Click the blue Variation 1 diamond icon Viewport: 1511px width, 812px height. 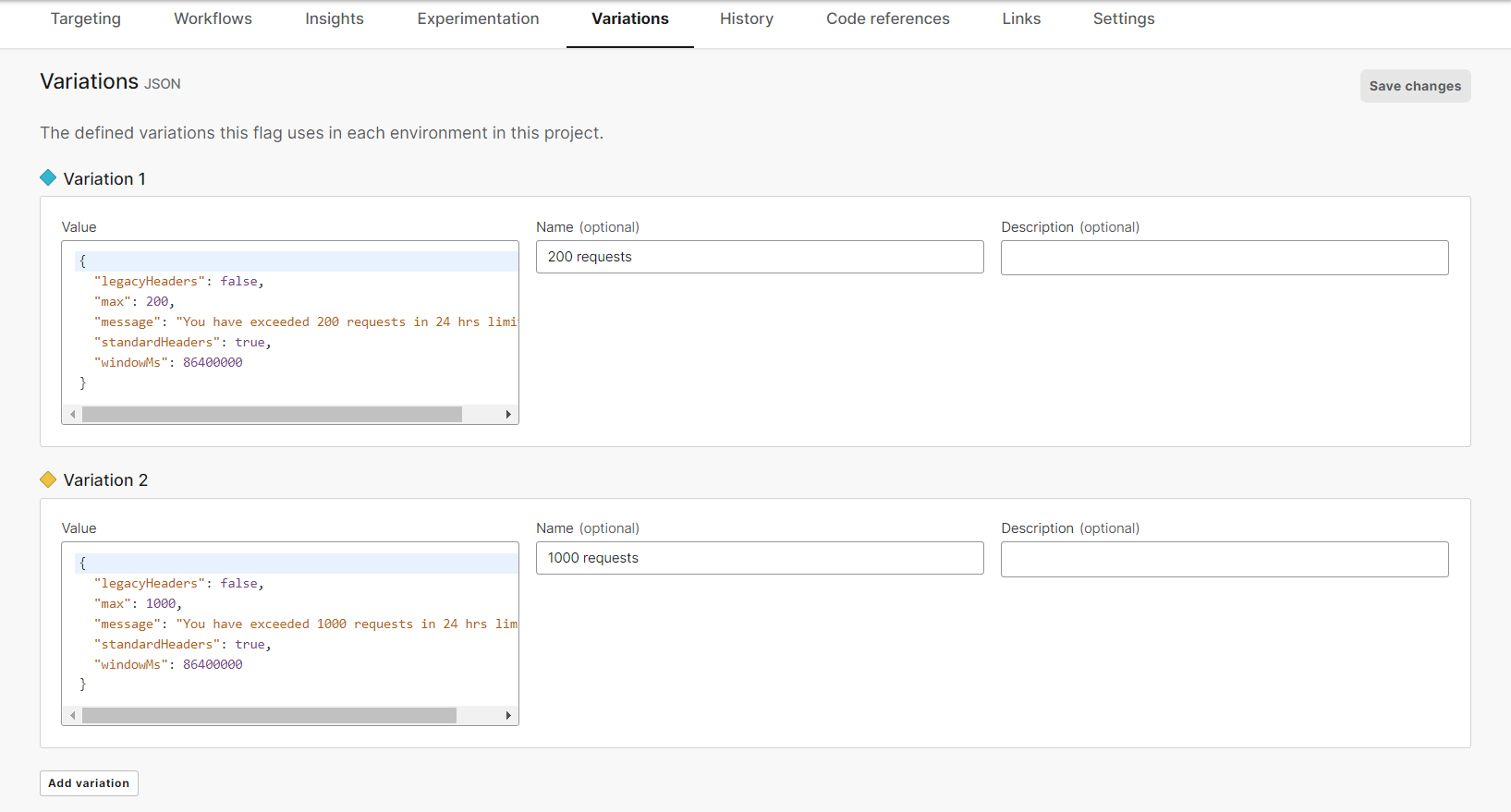click(x=48, y=178)
